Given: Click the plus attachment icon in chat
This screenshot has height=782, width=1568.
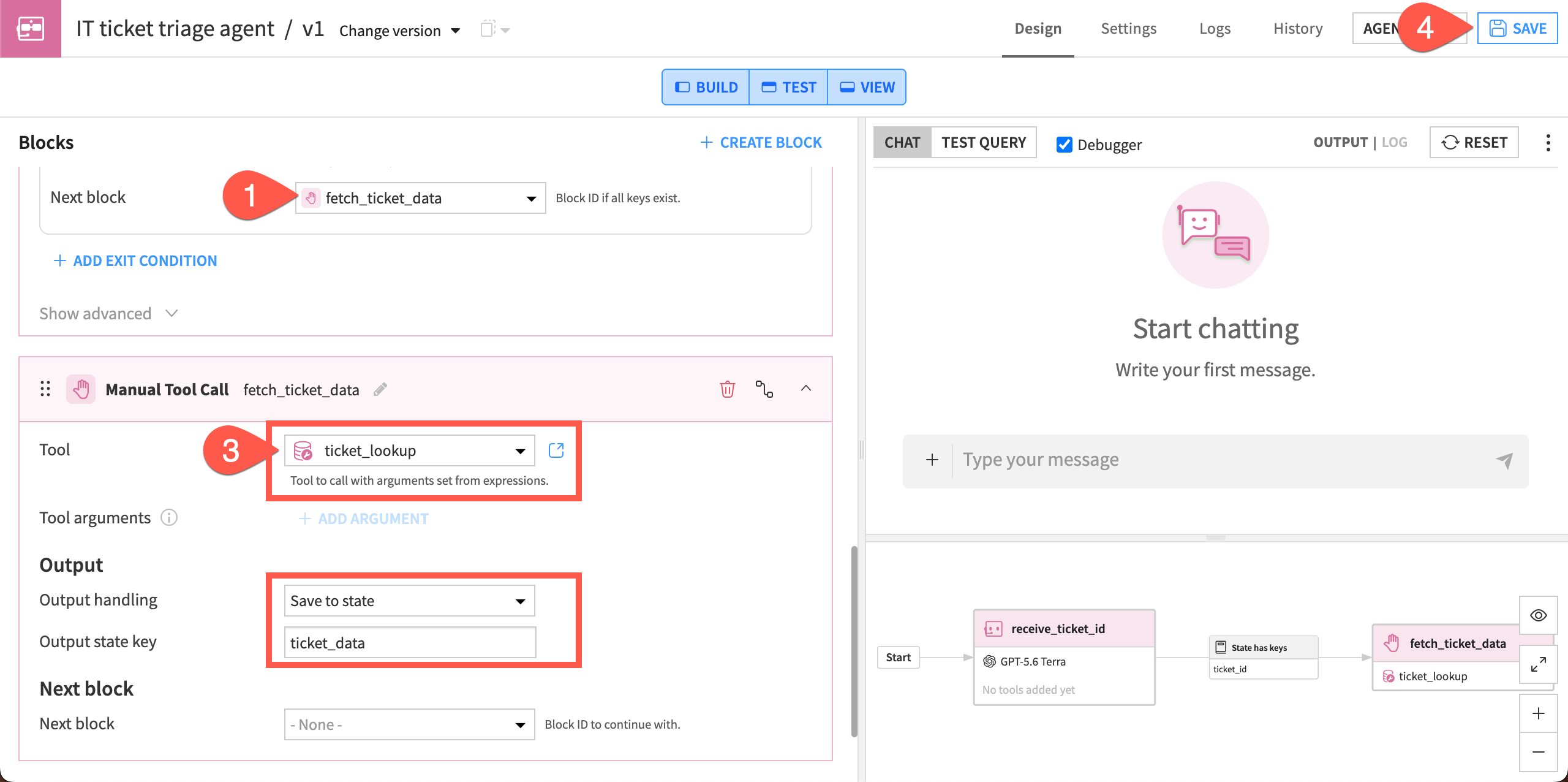Looking at the screenshot, I should coord(932,460).
